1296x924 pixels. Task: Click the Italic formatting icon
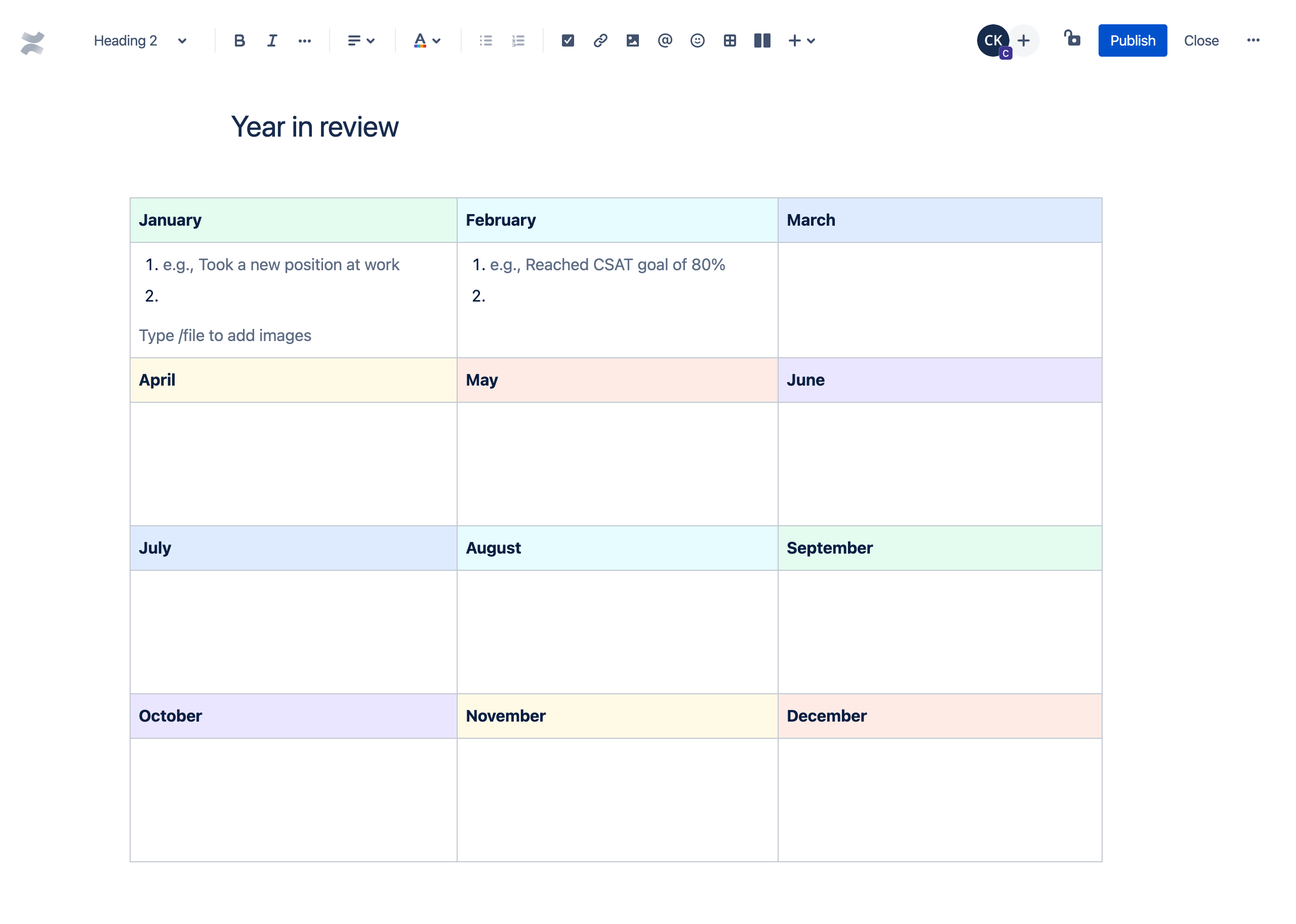[270, 40]
